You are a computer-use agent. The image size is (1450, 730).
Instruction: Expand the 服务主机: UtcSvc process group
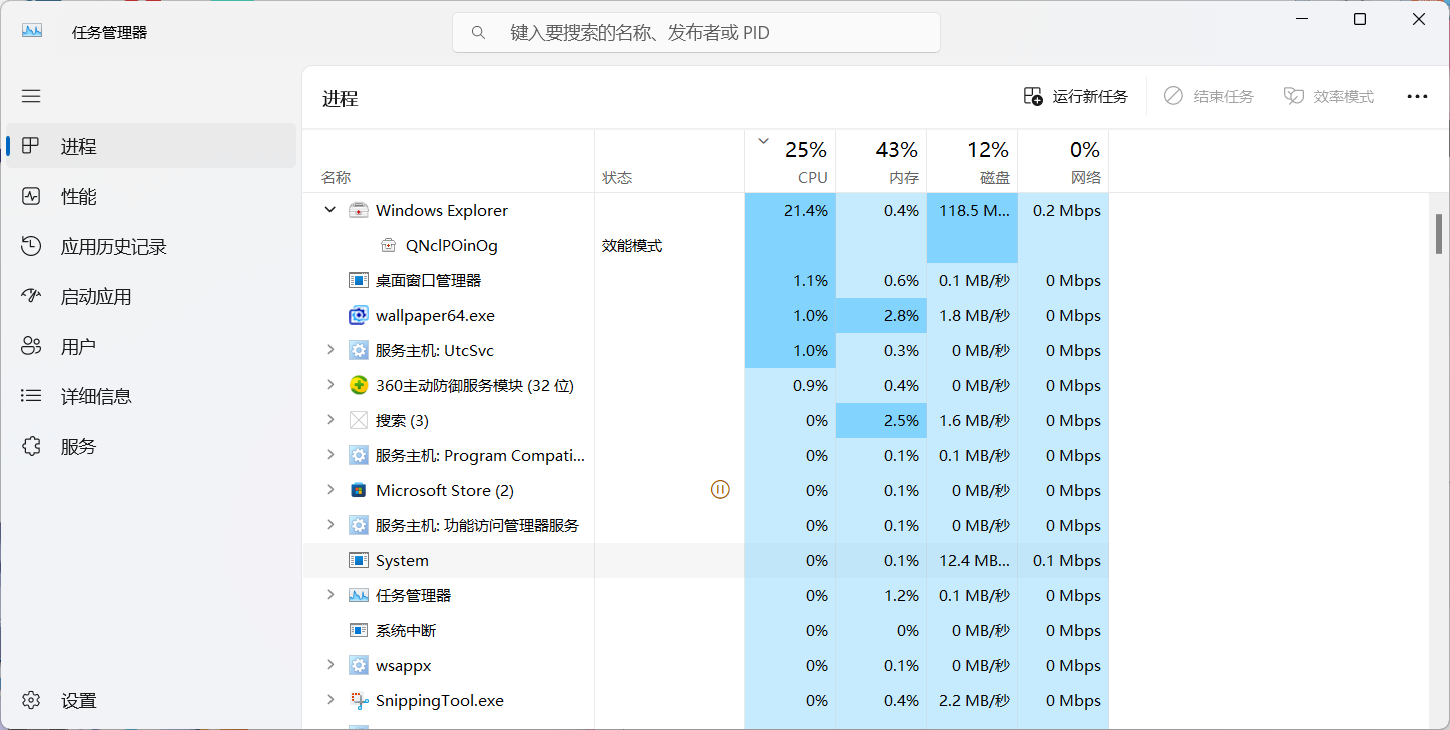pyautogui.click(x=330, y=350)
